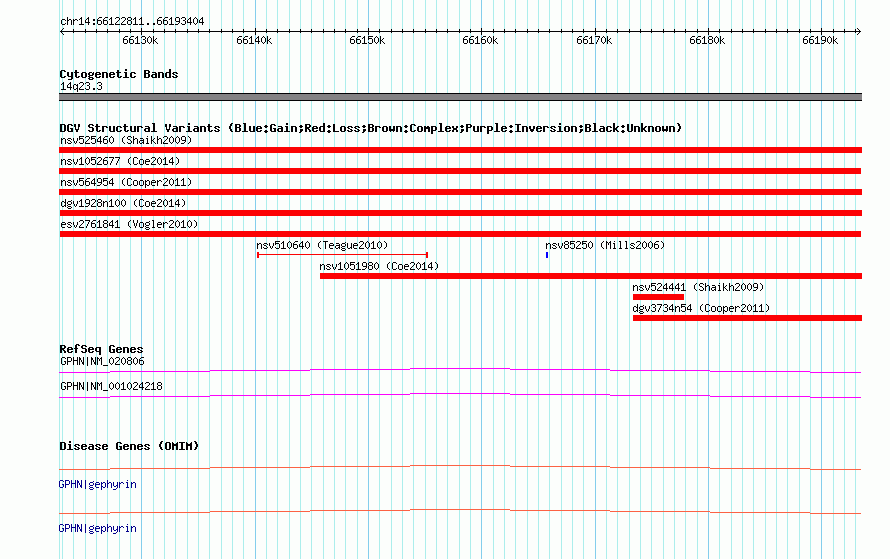Click nsv510640 (Teague2010) label
Screen dimensions: 890x559
[x=322, y=245]
